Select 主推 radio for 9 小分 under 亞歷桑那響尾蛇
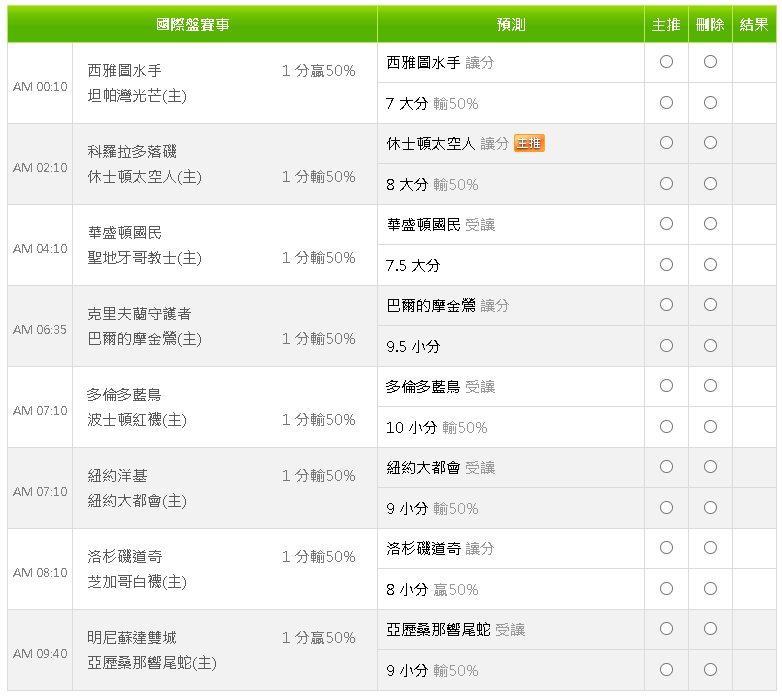Screen dimensions: 782x696 click(666, 670)
